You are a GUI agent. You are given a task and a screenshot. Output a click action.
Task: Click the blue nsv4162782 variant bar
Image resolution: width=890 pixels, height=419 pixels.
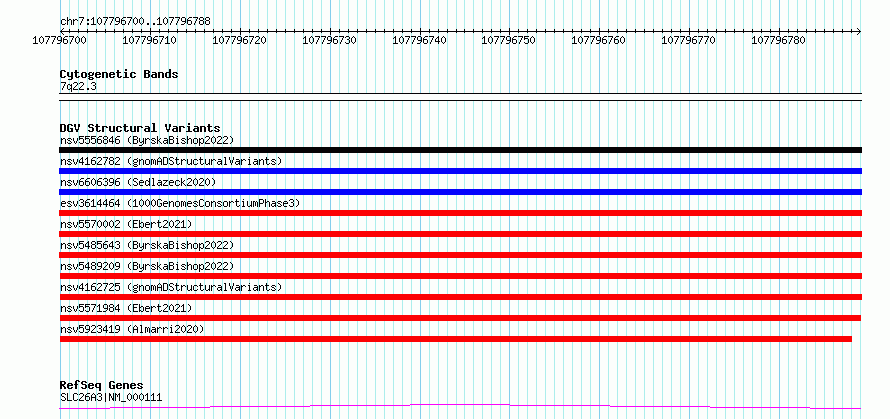tap(460, 171)
